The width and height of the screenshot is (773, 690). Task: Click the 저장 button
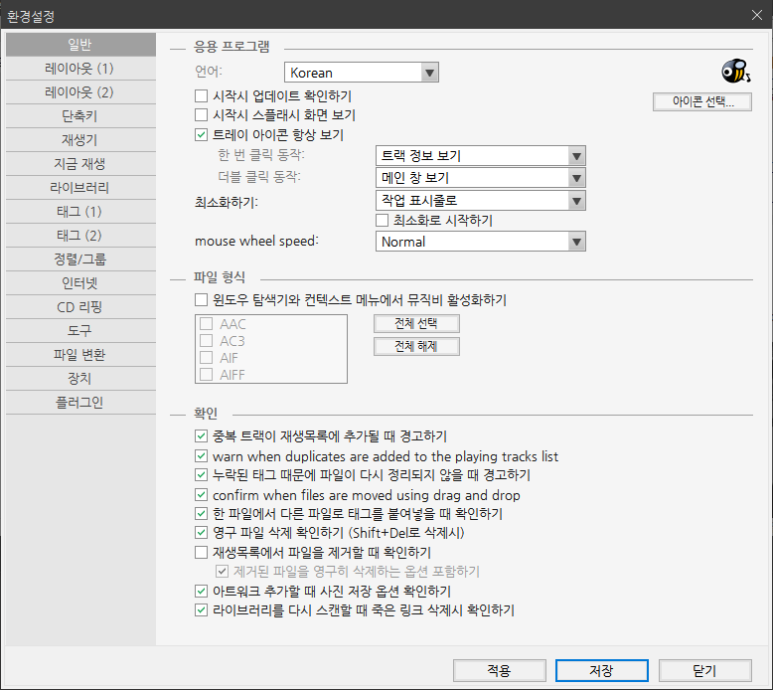point(601,670)
